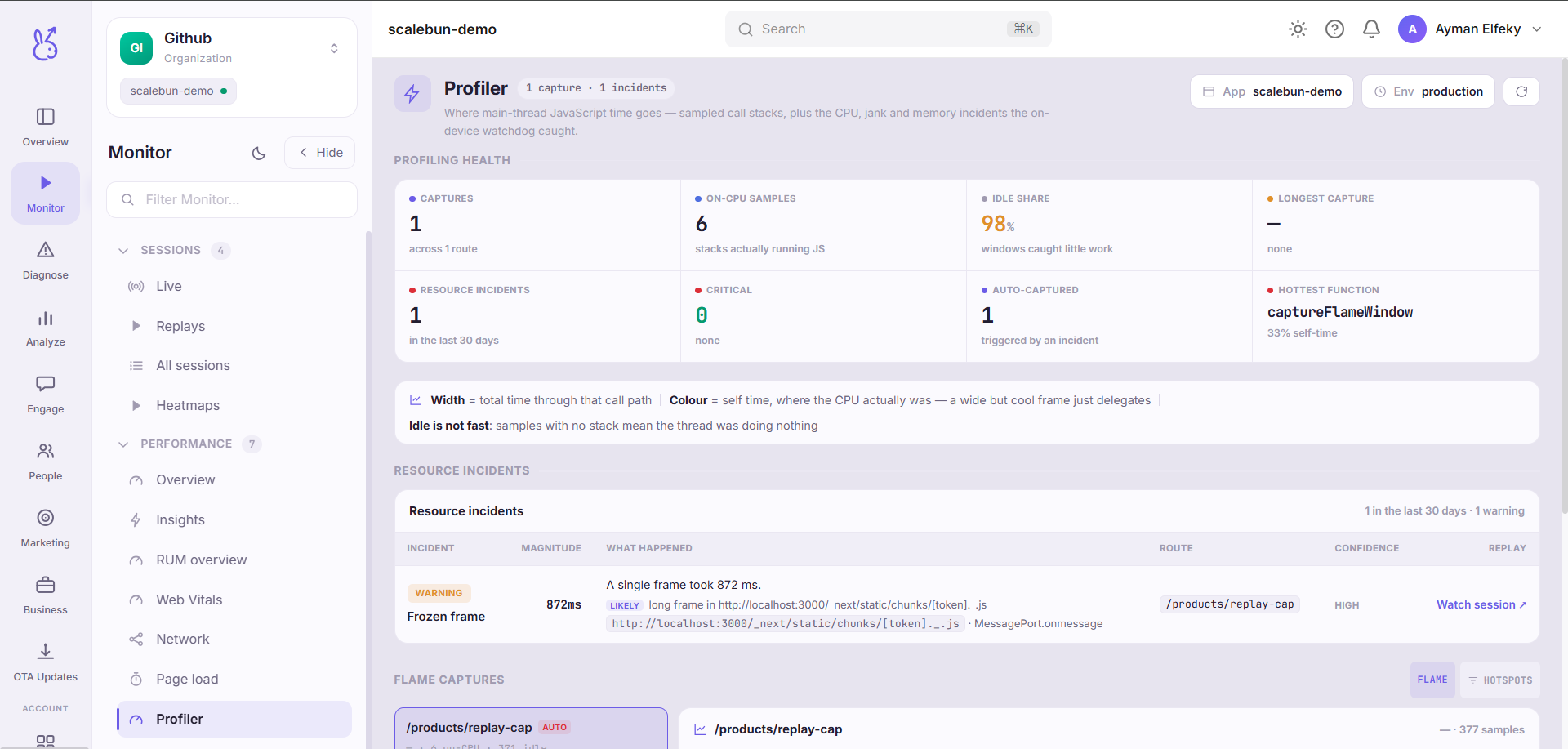Focus the top Search box
1568x749 pixels.
[x=889, y=29]
